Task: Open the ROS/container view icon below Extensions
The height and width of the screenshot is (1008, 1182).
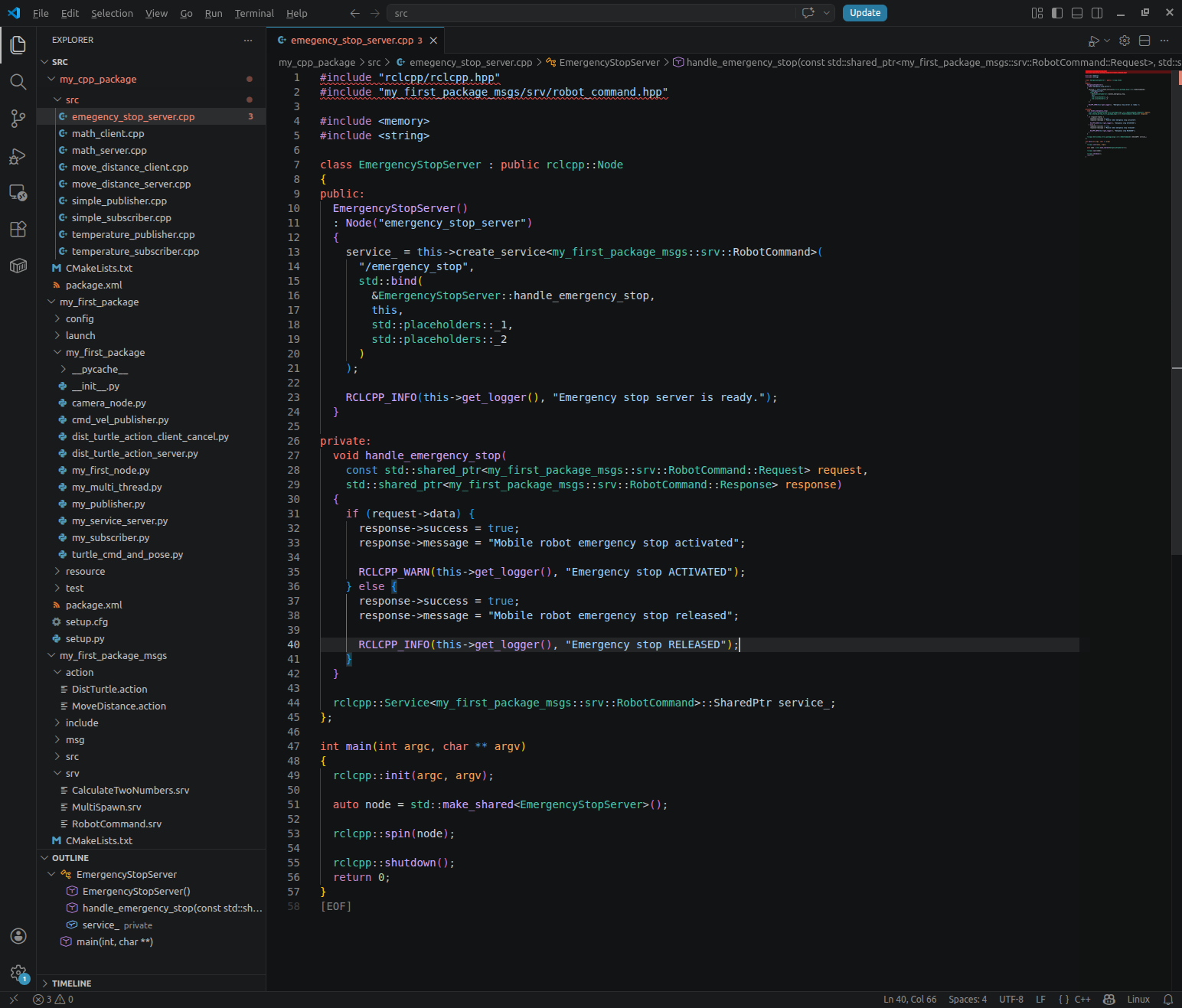Action: coord(18,266)
